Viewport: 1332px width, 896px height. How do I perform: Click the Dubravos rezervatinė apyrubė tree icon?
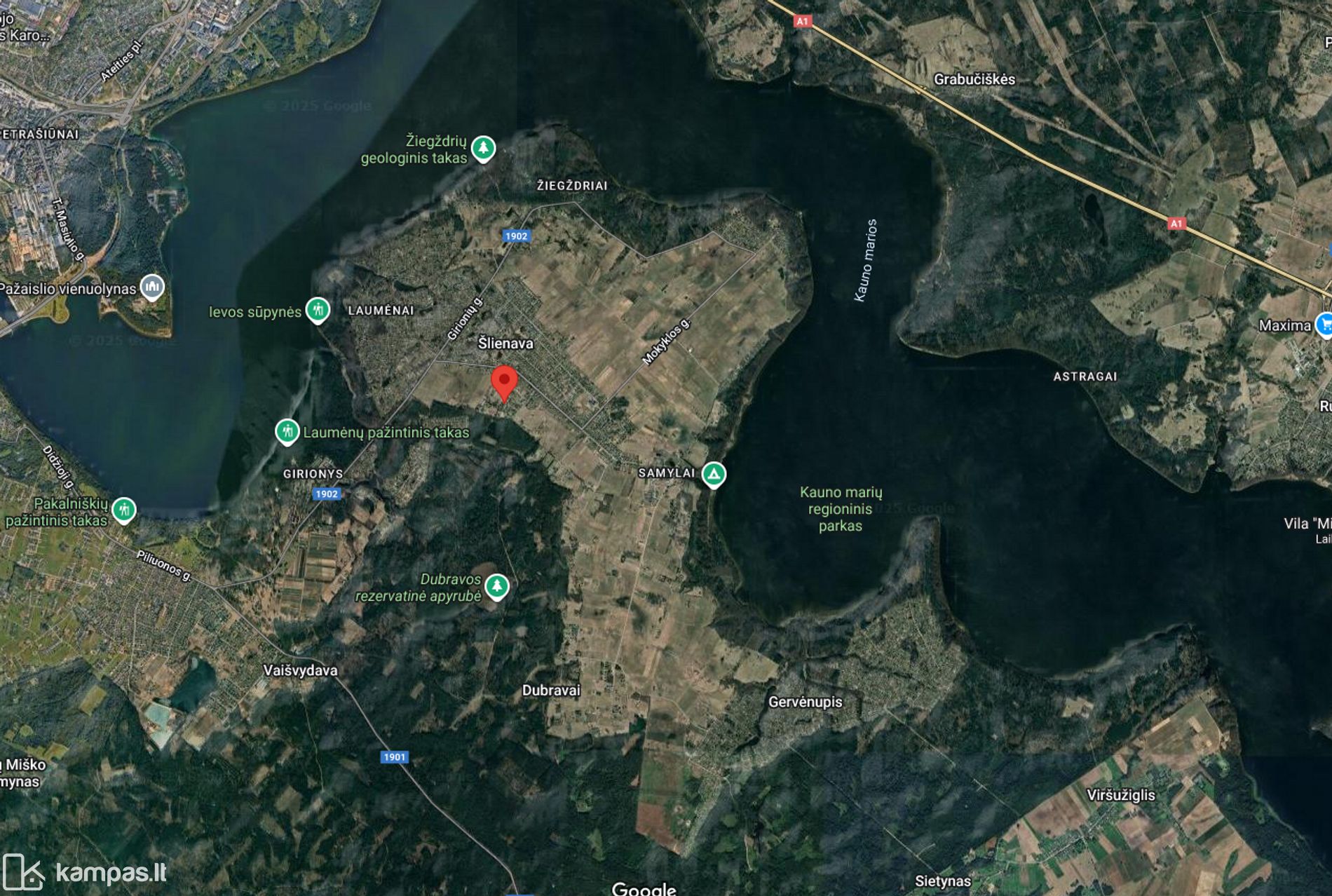tap(497, 587)
